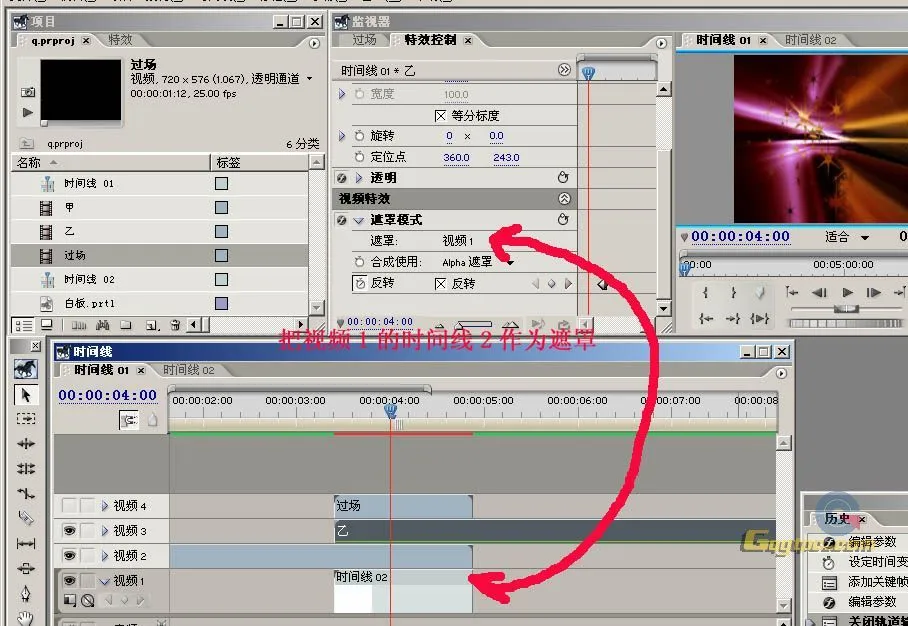The height and width of the screenshot is (626, 908).
Task: Pick the Razor tool
Action: point(26,518)
